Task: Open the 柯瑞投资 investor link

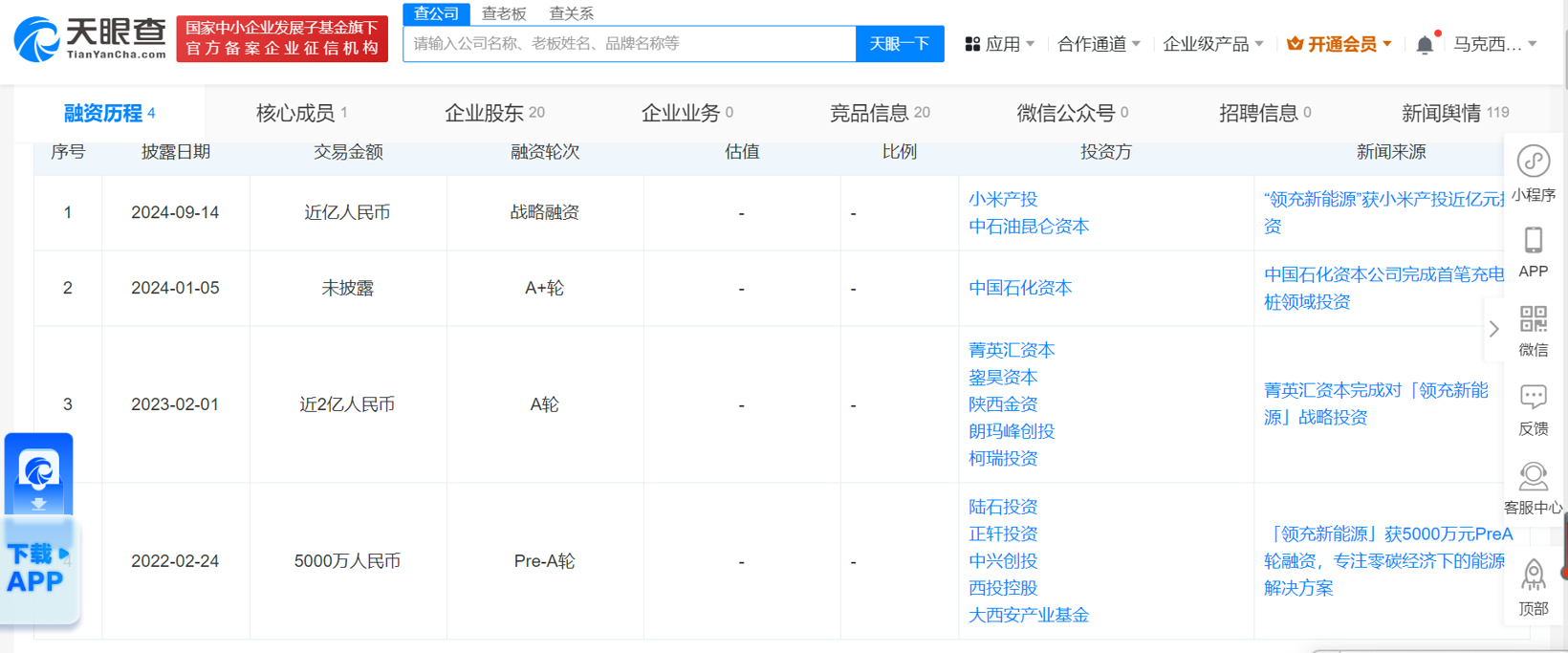Action: (1003, 458)
